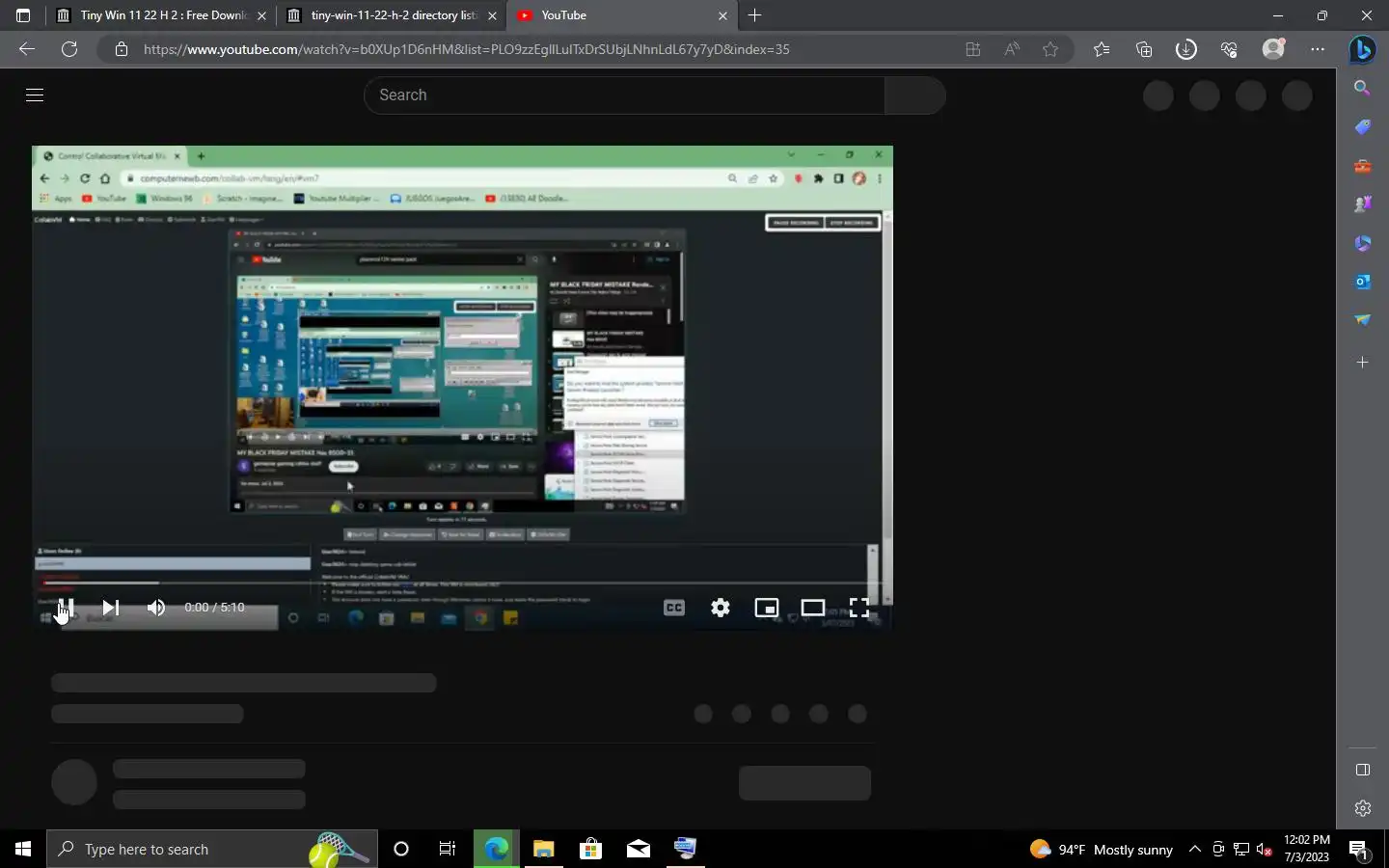This screenshot has width=1389, height=868.
Task: Open Browser essentials heart icon
Action: (1229, 49)
